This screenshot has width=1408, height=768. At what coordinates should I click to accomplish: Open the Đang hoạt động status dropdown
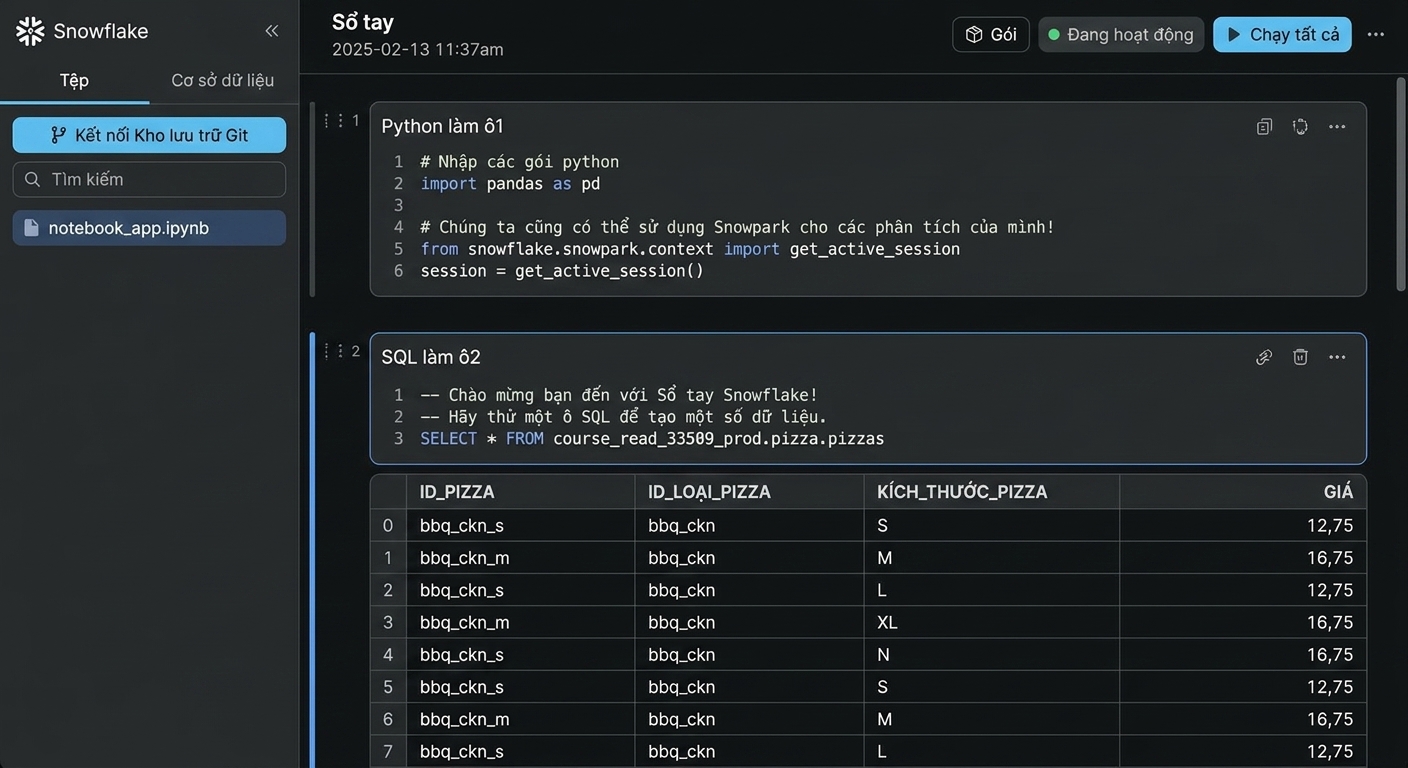pyautogui.click(x=1121, y=34)
